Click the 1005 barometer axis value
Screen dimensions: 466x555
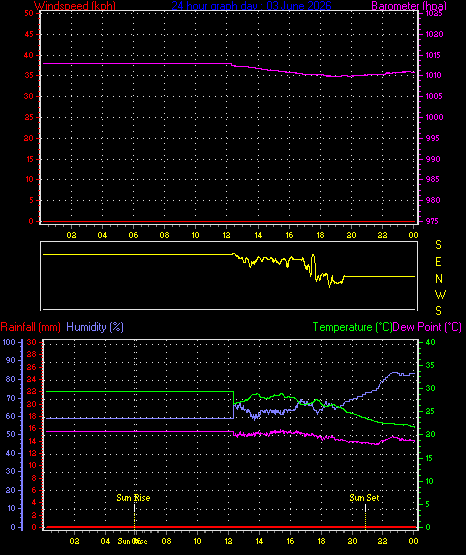(434, 96)
